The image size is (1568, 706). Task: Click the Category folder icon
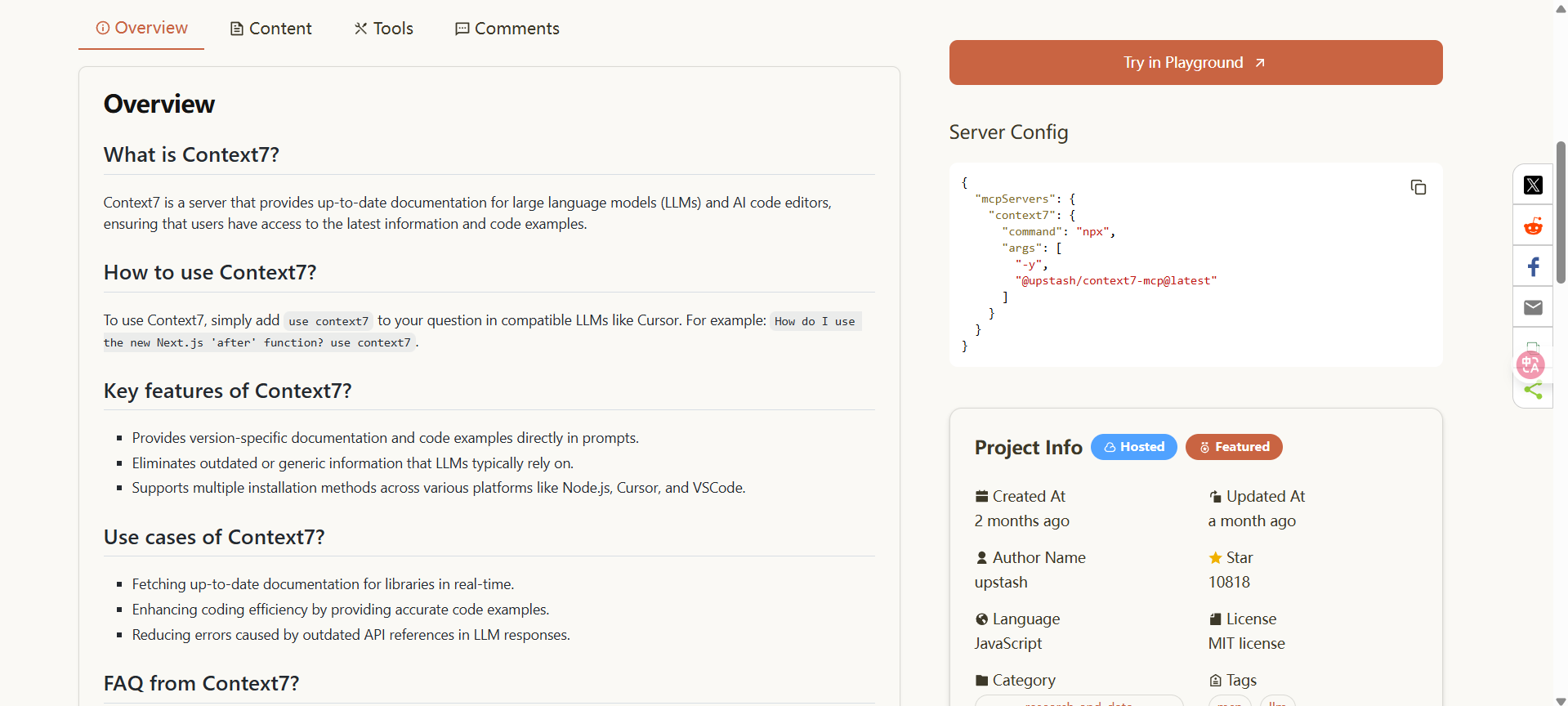[981, 680]
